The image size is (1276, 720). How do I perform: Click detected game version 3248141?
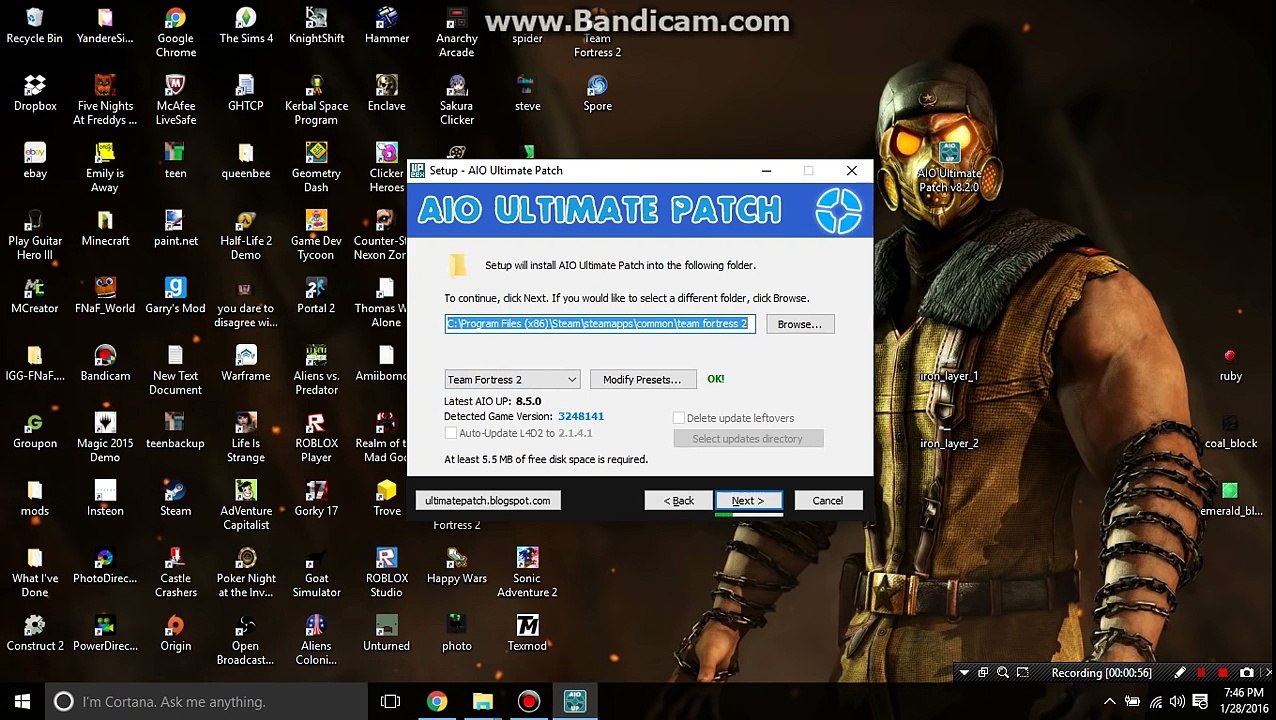pyautogui.click(x=581, y=416)
